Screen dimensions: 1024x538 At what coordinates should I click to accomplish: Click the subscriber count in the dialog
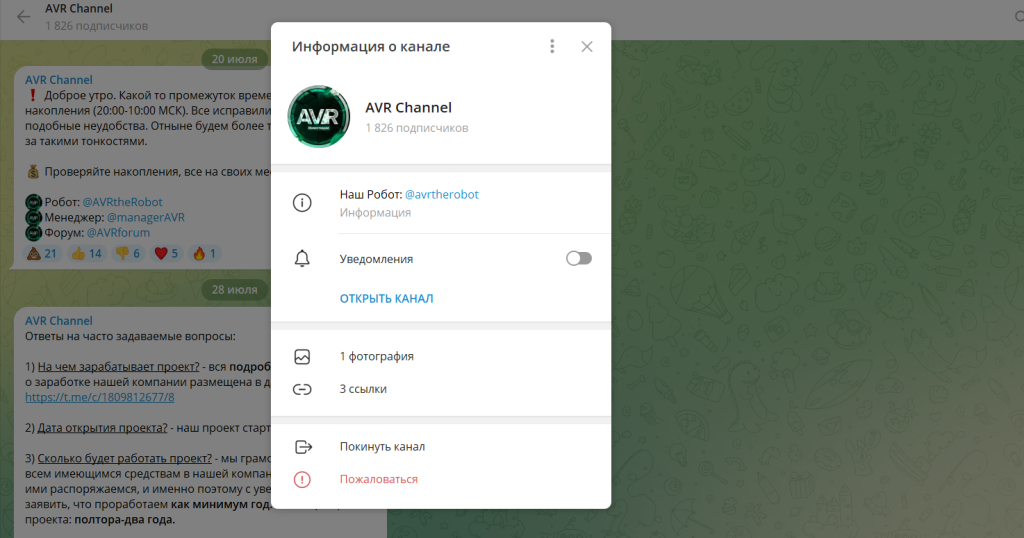tap(417, 128)
